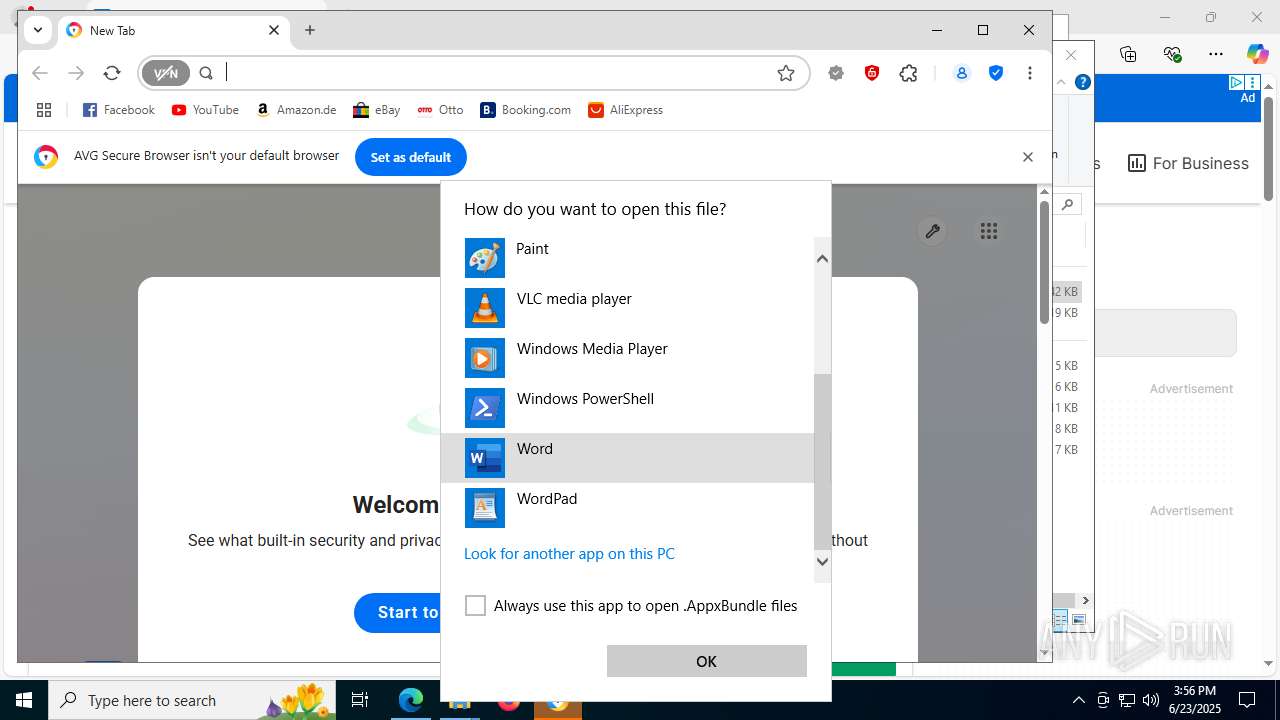The width and height of the screenshot is (1280, 720).
Task: Expand the tab search dropdown arrow
Action: pos(38,30)
